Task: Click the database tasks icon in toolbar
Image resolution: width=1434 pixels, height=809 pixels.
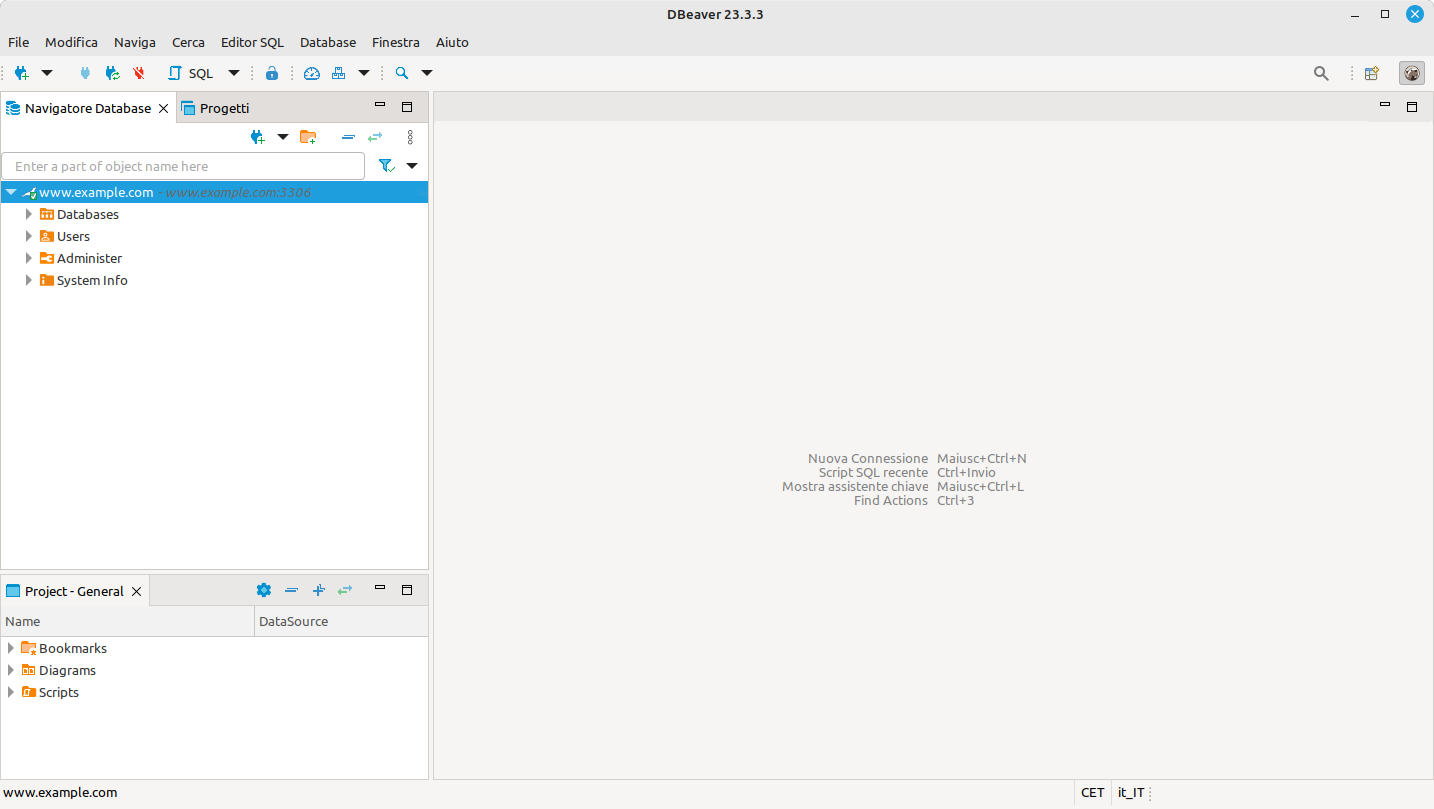Action: (338, 73)
